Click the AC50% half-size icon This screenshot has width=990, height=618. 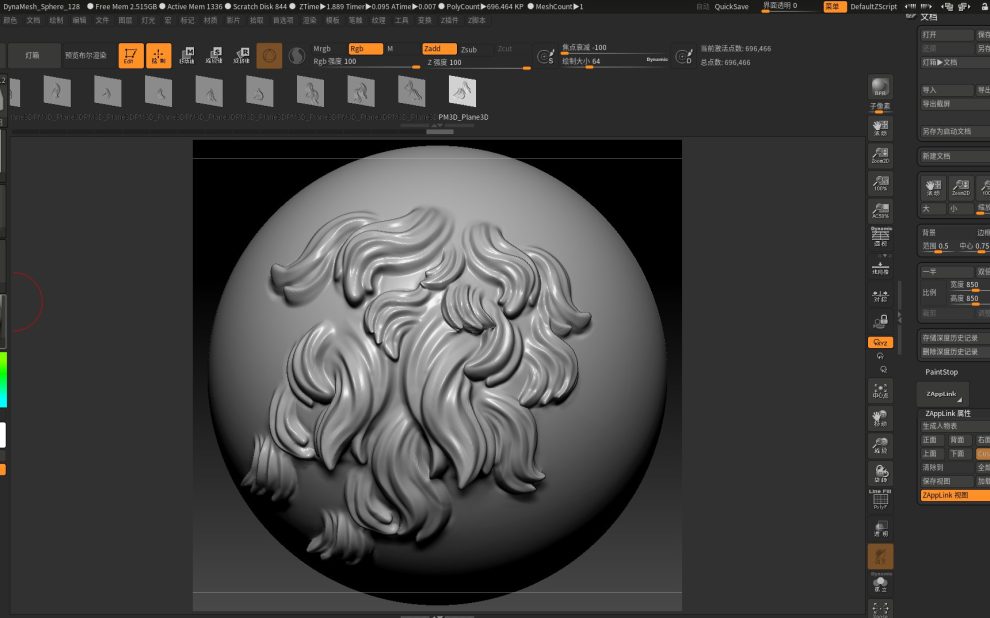tap(880, 209)
